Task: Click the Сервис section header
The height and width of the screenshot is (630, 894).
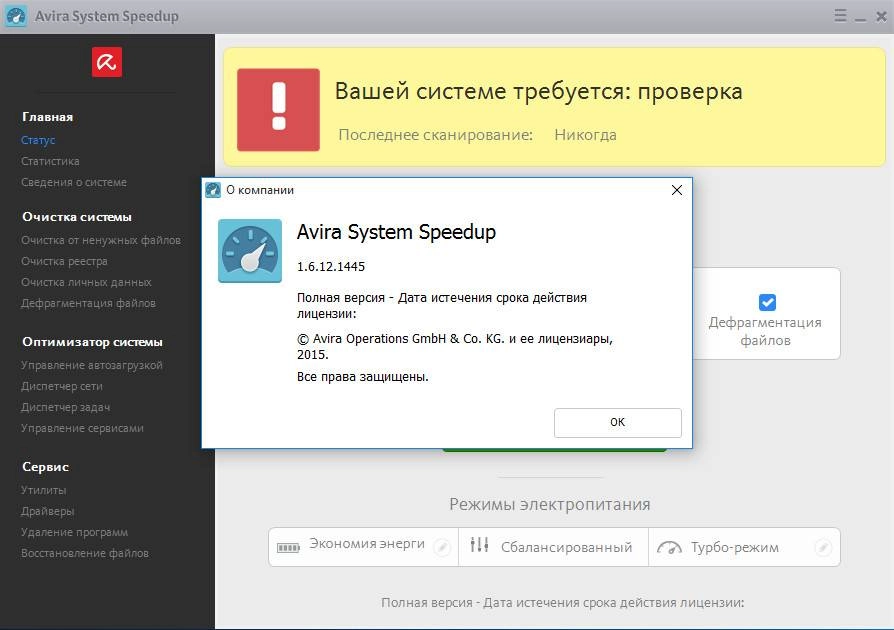Action: pos(46,467)
